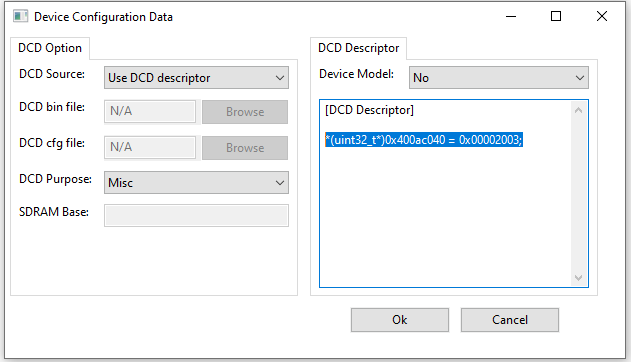Click the Cancel button
The width and height of the screenshot is (633, 362).
coord(510,320)
